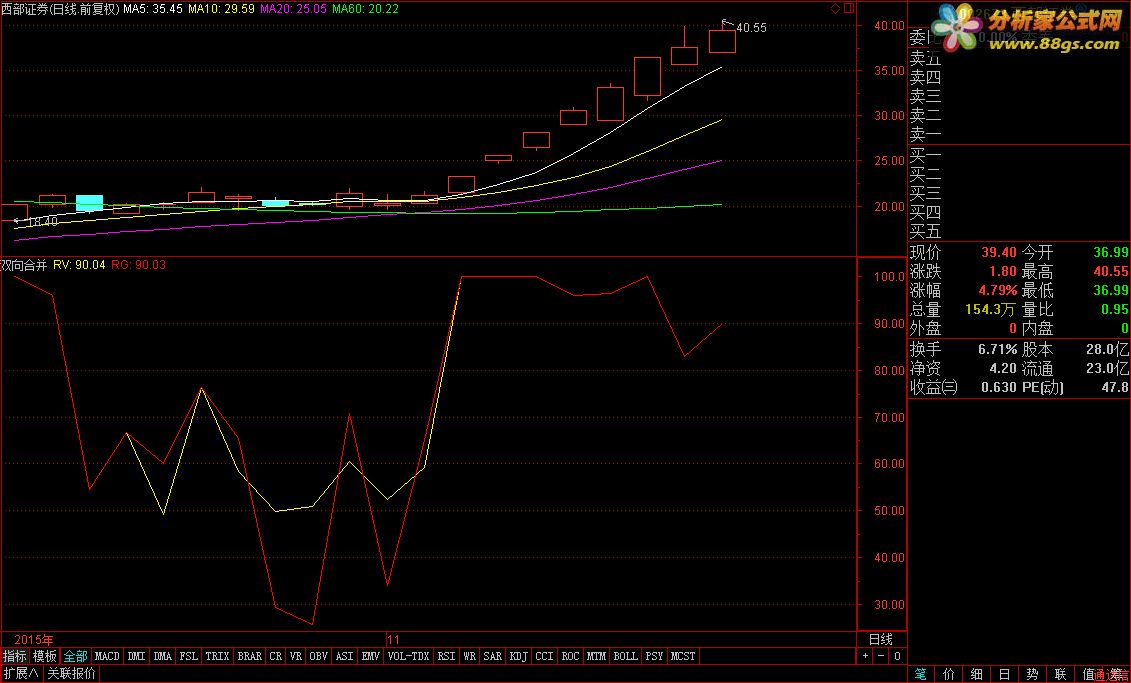Switch to the 细 tab

pos(977,674)
